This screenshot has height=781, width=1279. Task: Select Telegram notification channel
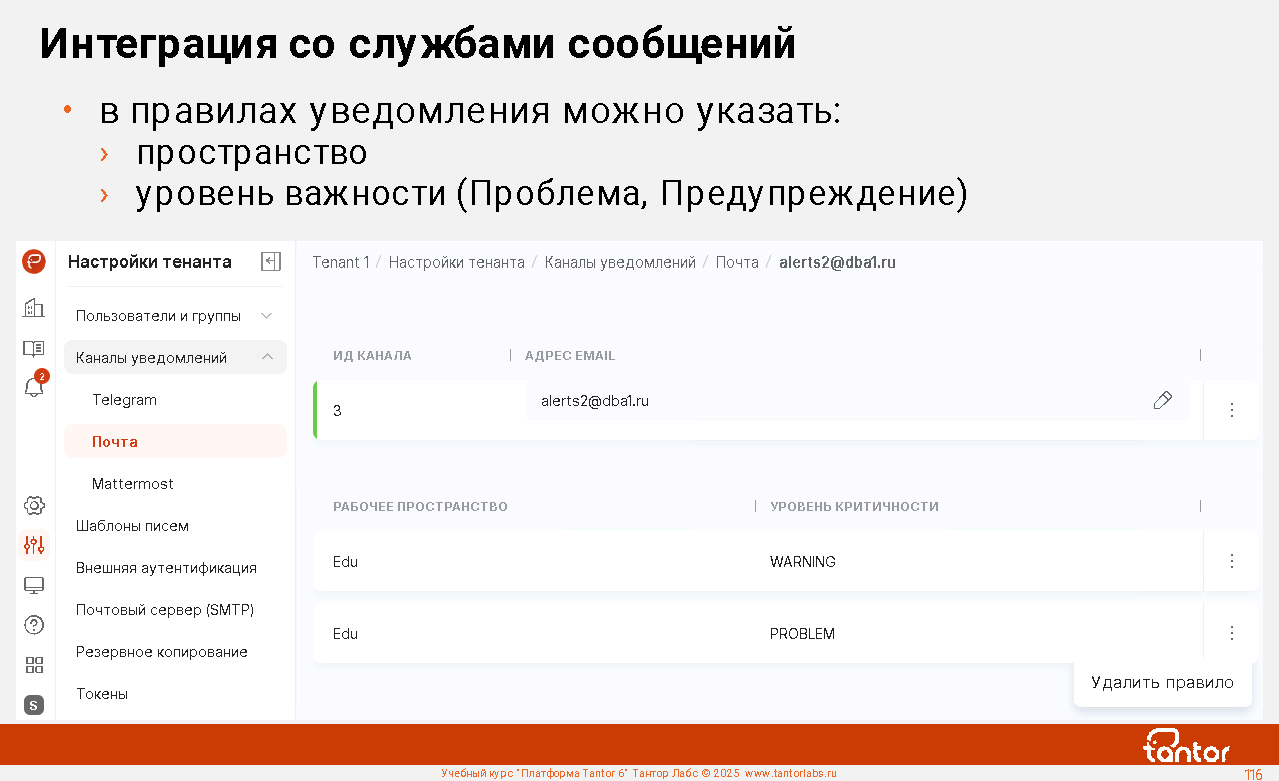[x=125, y=400]
